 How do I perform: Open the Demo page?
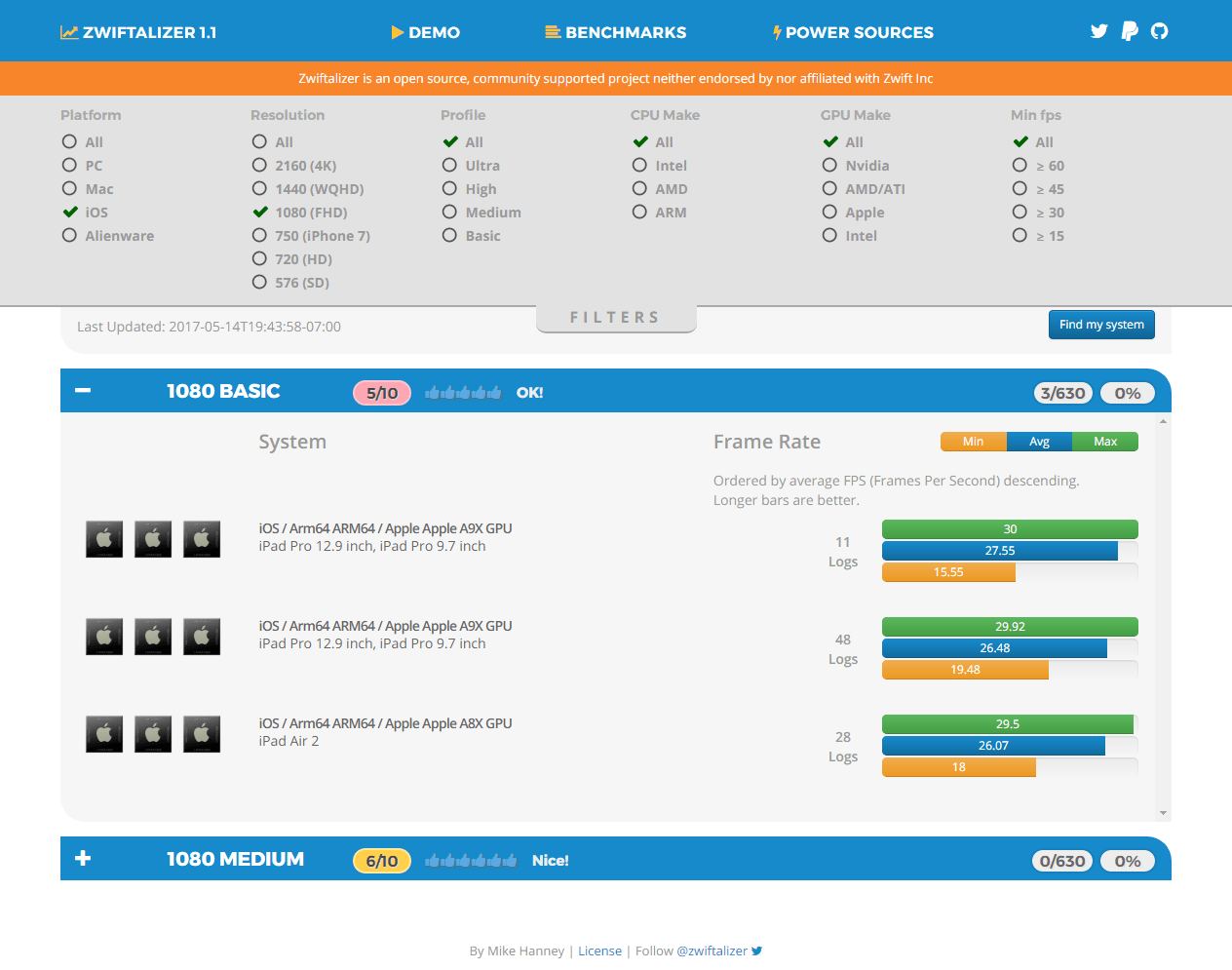tap(426, 32)
